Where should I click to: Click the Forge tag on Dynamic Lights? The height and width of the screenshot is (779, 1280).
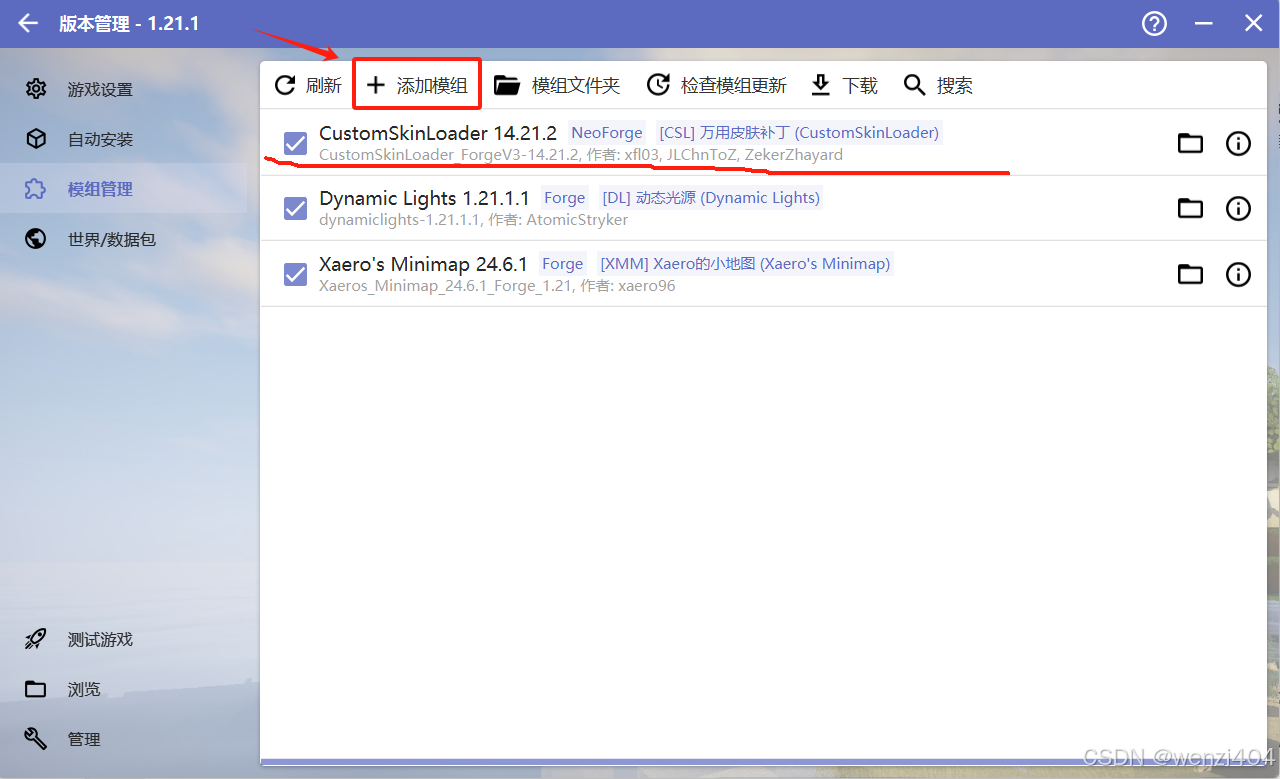[564, 198]
